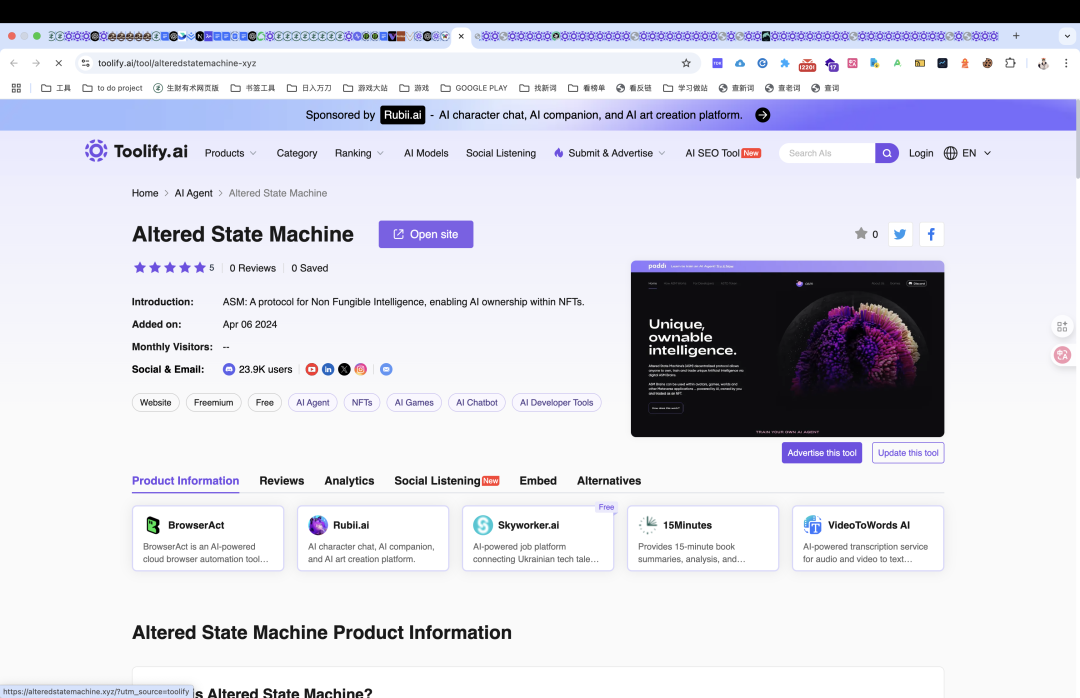
Task: Share to Facebook via f icon
Action: tap(931, 234)
